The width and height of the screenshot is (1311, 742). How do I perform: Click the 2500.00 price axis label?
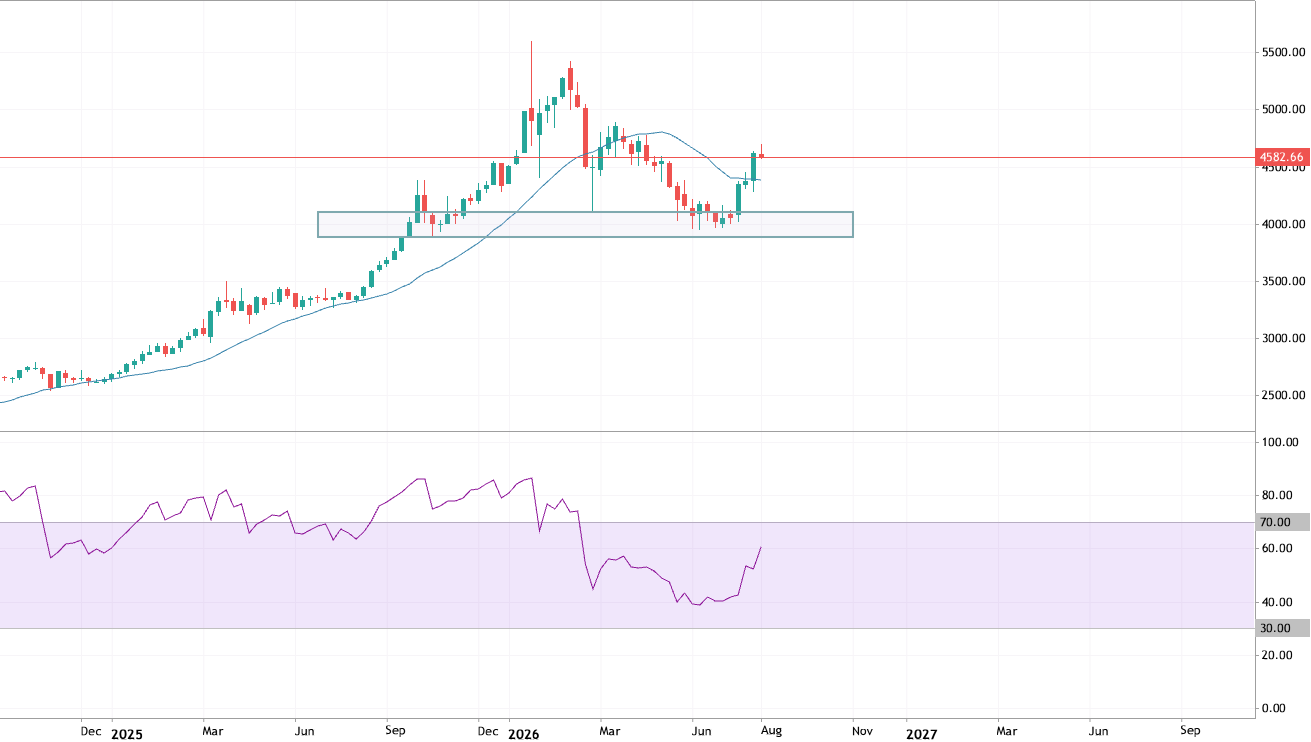point(1283,396)
